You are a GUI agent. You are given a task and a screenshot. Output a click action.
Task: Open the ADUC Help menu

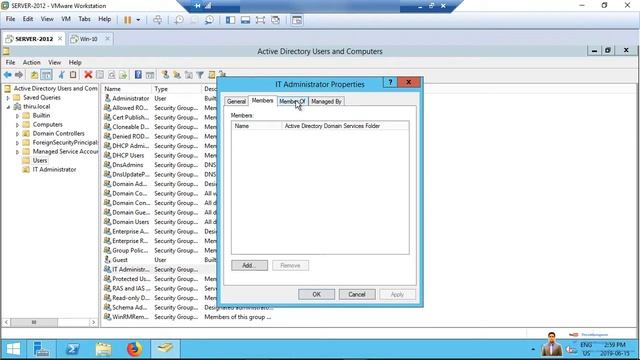[75, 62]
